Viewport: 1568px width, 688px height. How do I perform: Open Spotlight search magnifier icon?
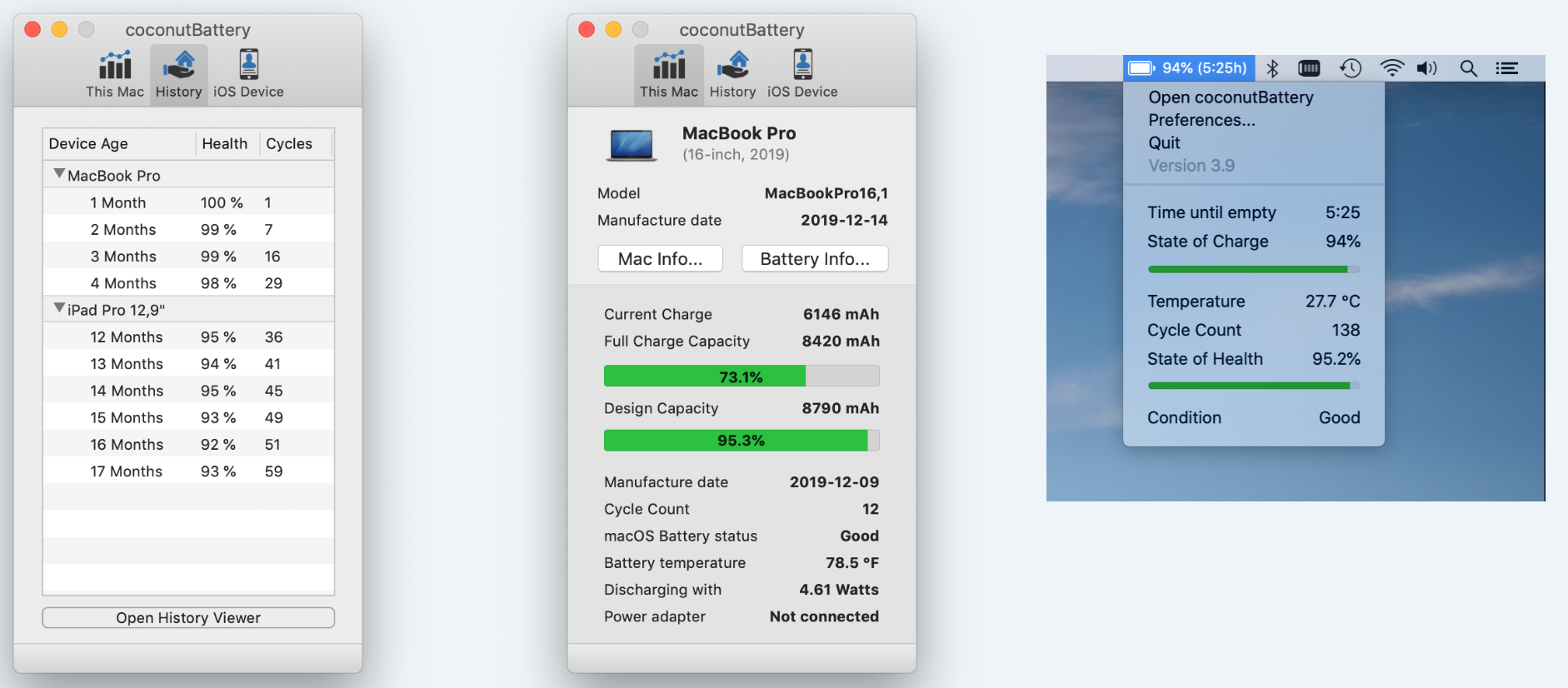1468,68
